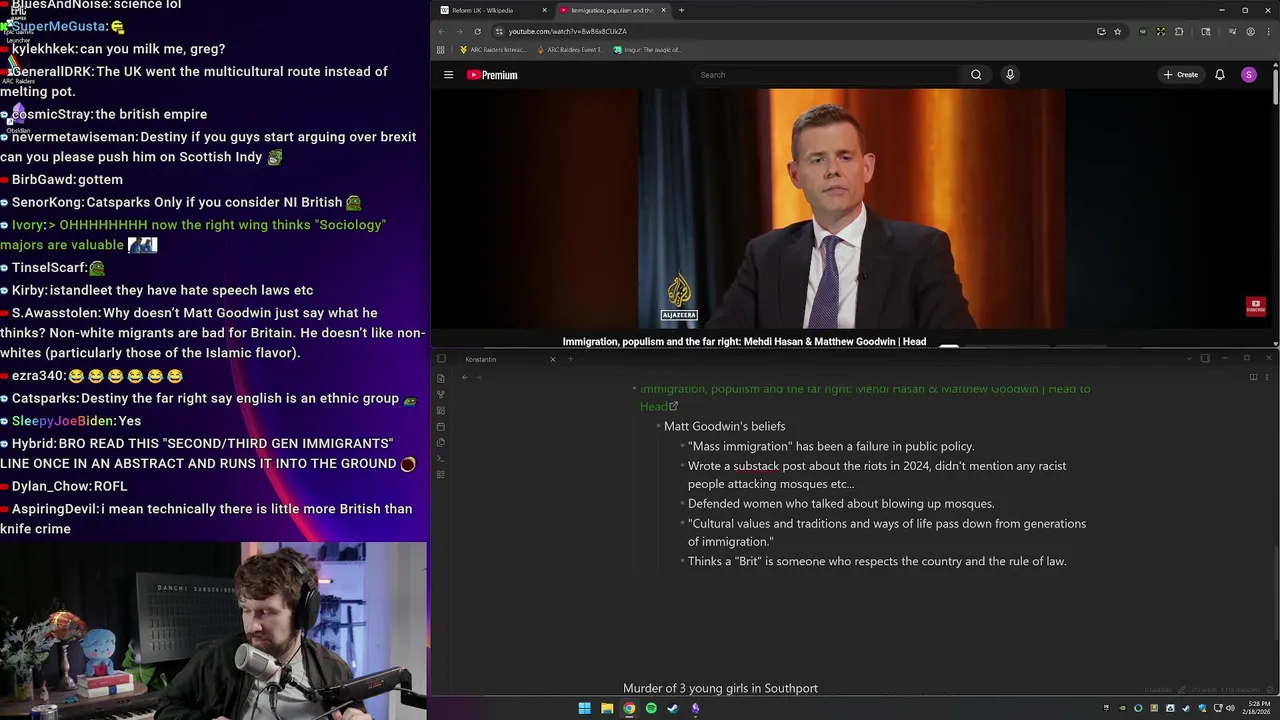
Task: Open Obsidian note more options menu
Action: pos(1268,377)
